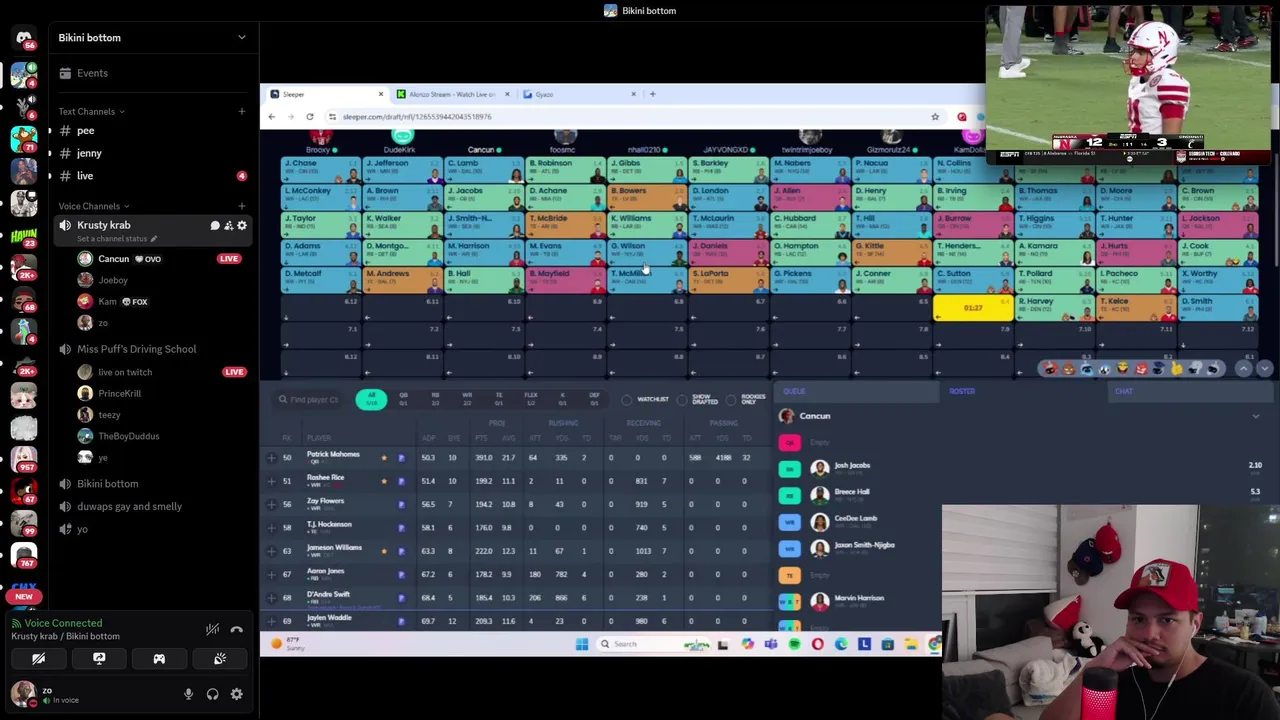Open the live text channel
1280x720 pixels.
[x=85, y=176]
